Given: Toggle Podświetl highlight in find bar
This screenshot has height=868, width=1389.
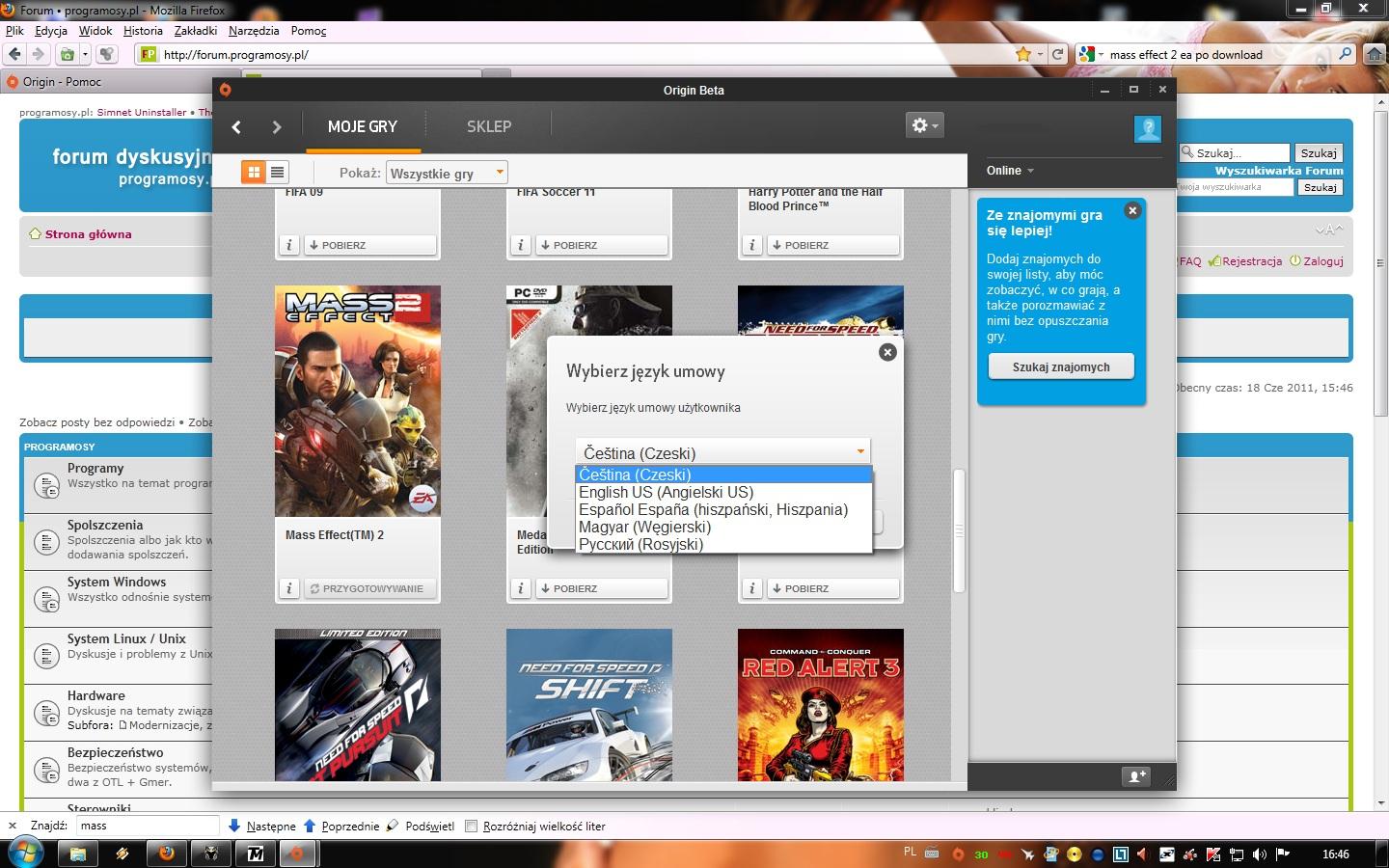Looking at the screenshot, I should (x=420, y=826).
